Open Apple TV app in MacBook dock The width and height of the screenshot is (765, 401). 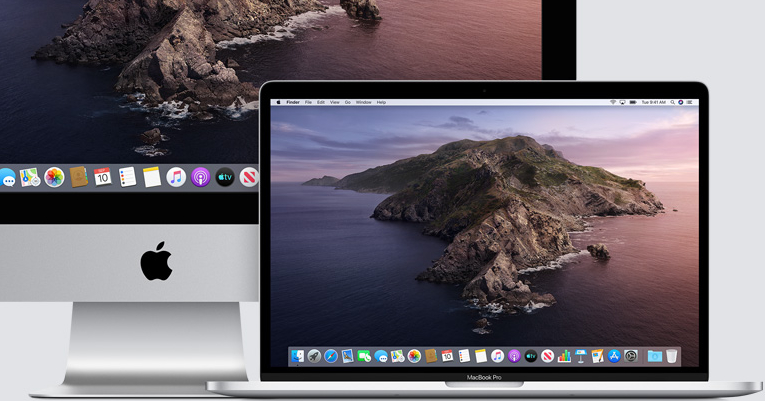click(531, 356)
